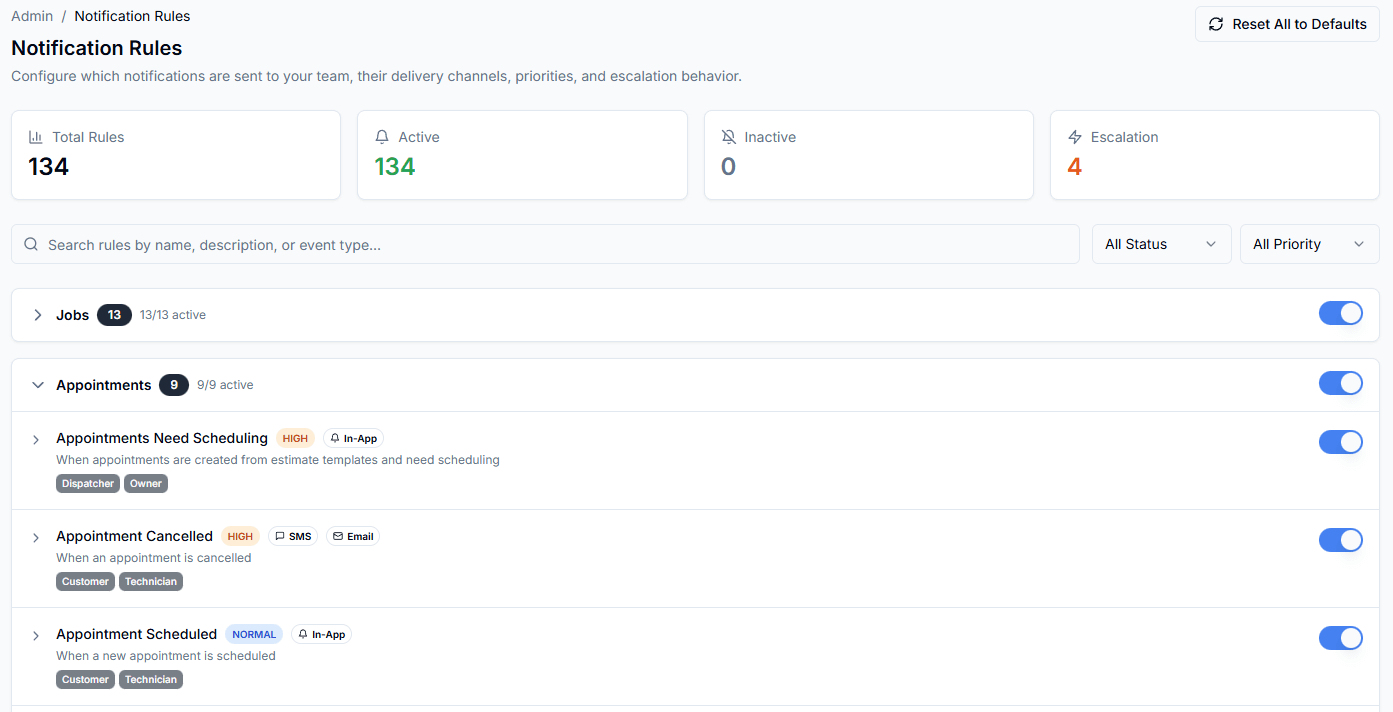This screenshot has width=1393, height=712.
Task: Click the Total Rules stat card
Action: (176, 155)
